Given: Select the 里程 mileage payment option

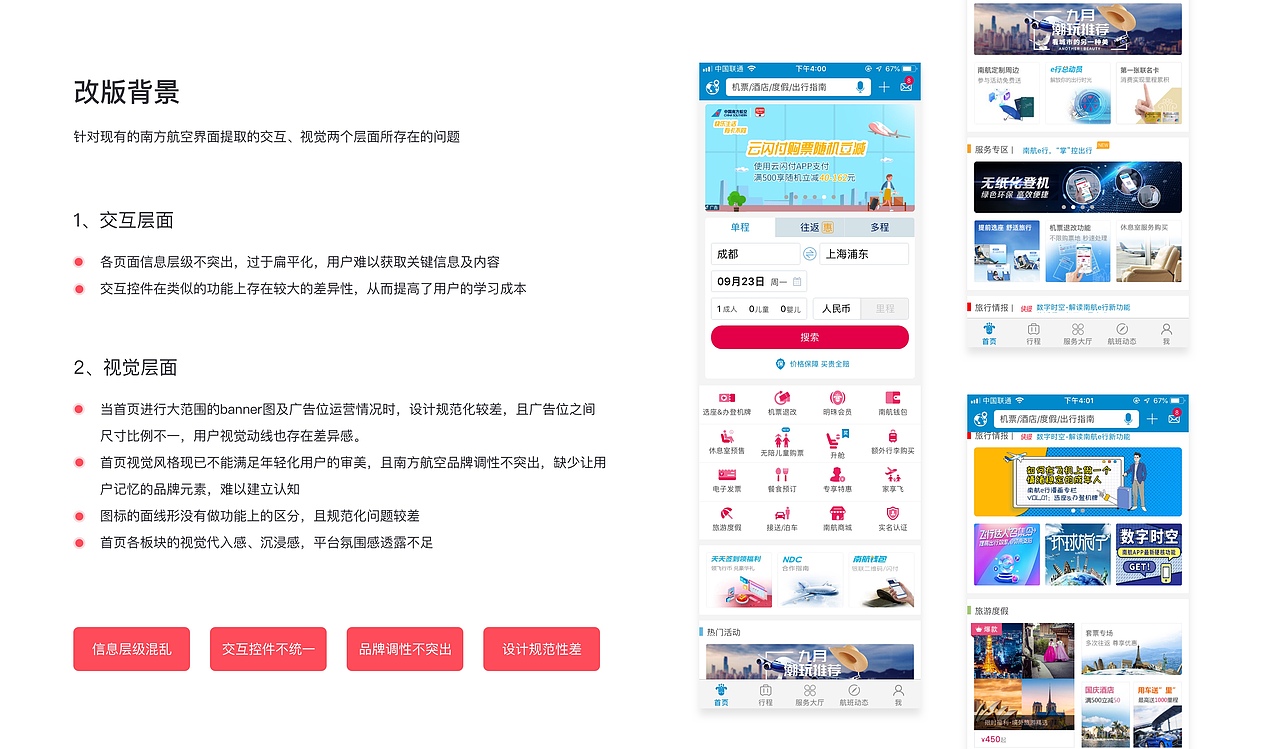Looking at the screenshot, I should click(x=885, y=309).
